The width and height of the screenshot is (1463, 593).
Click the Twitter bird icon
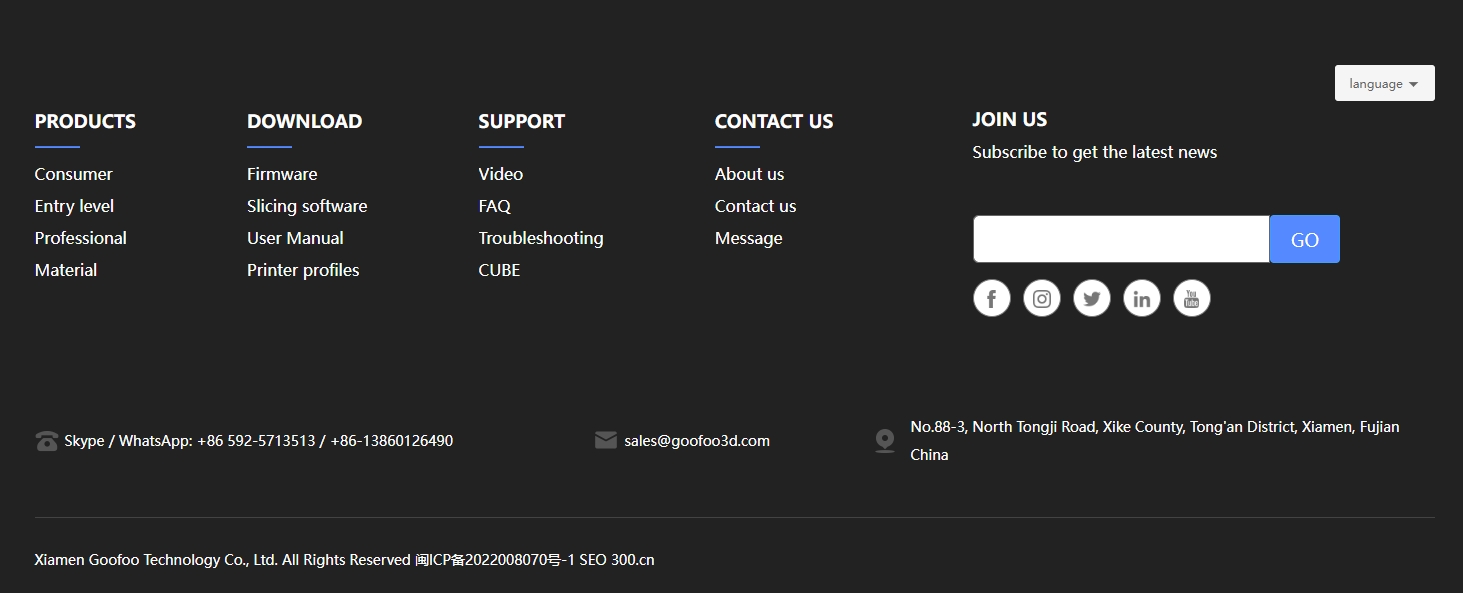(x=1091, y=298)
